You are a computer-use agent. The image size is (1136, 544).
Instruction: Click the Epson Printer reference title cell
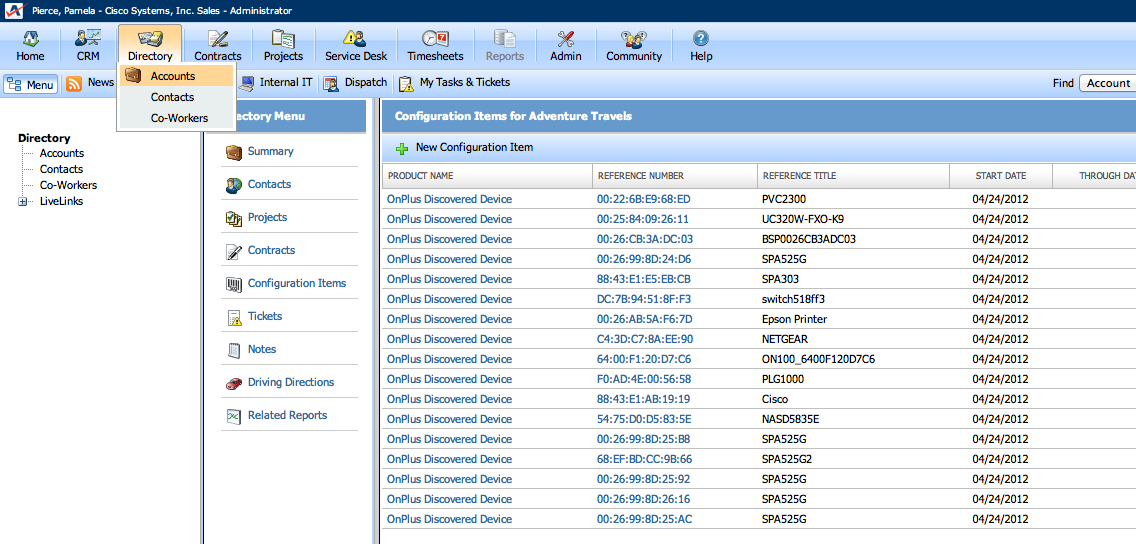click(x=795, y=319)
